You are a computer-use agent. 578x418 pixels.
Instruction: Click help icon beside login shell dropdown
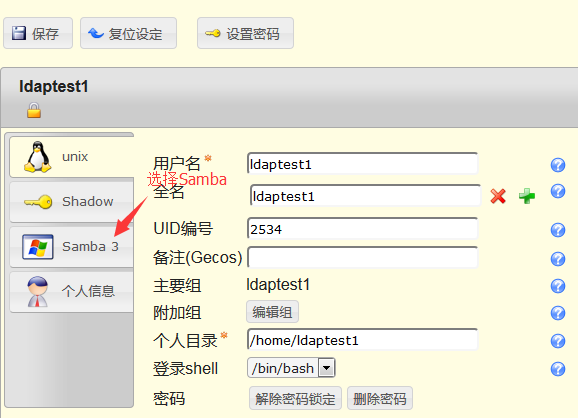[558, 369]
